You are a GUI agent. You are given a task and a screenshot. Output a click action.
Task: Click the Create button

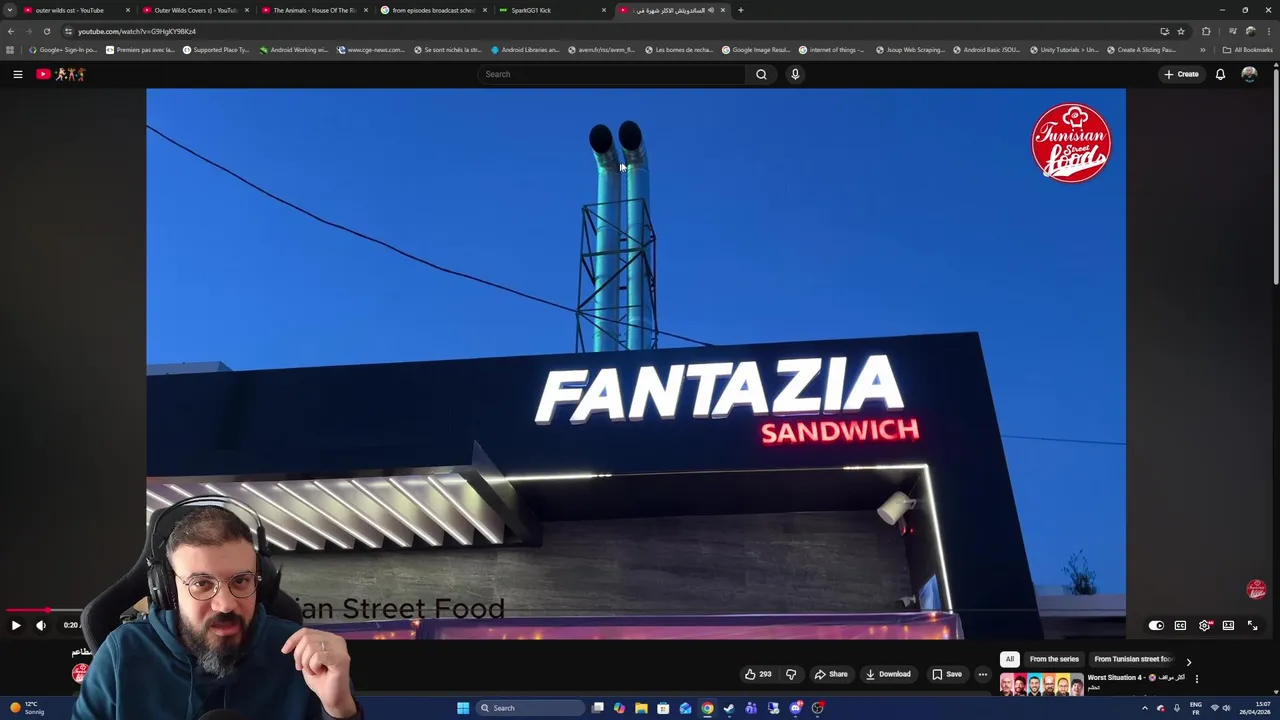[1181, 74]
